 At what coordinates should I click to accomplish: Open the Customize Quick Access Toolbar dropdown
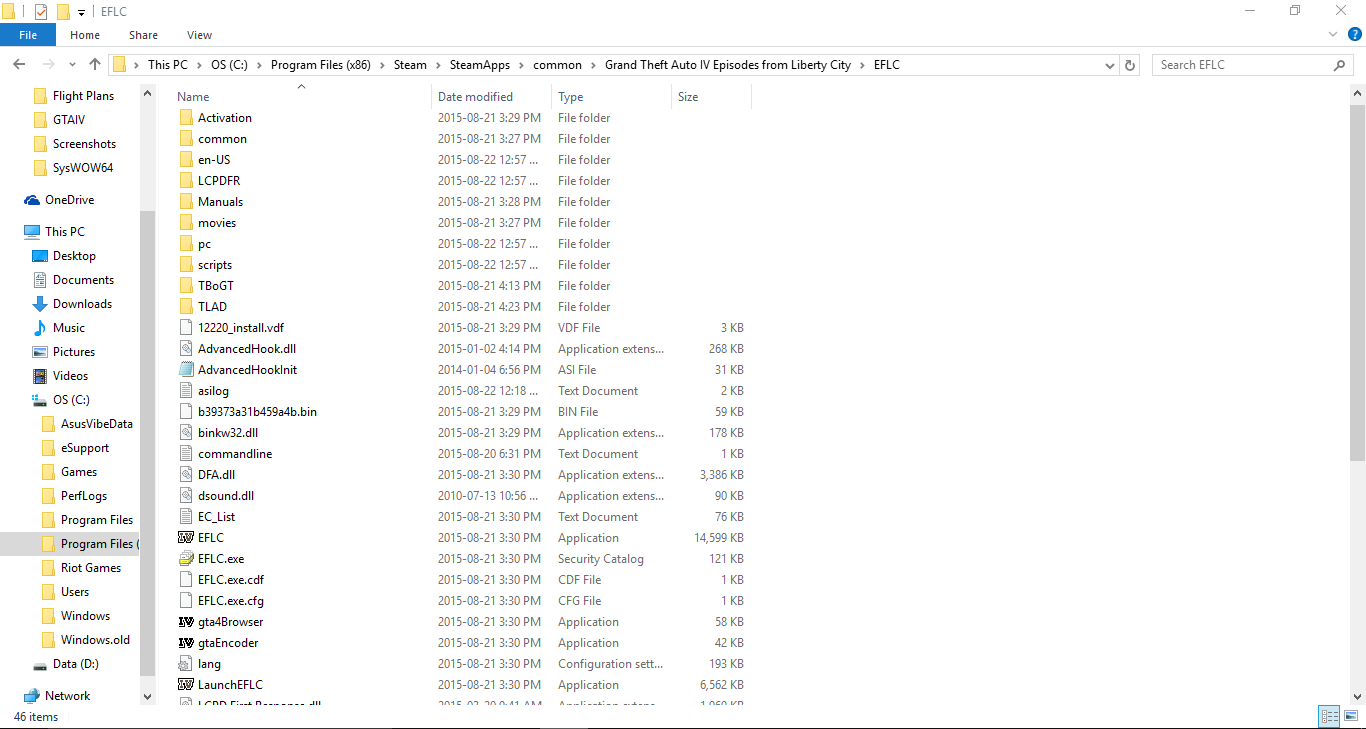click(x=81, y=12)
